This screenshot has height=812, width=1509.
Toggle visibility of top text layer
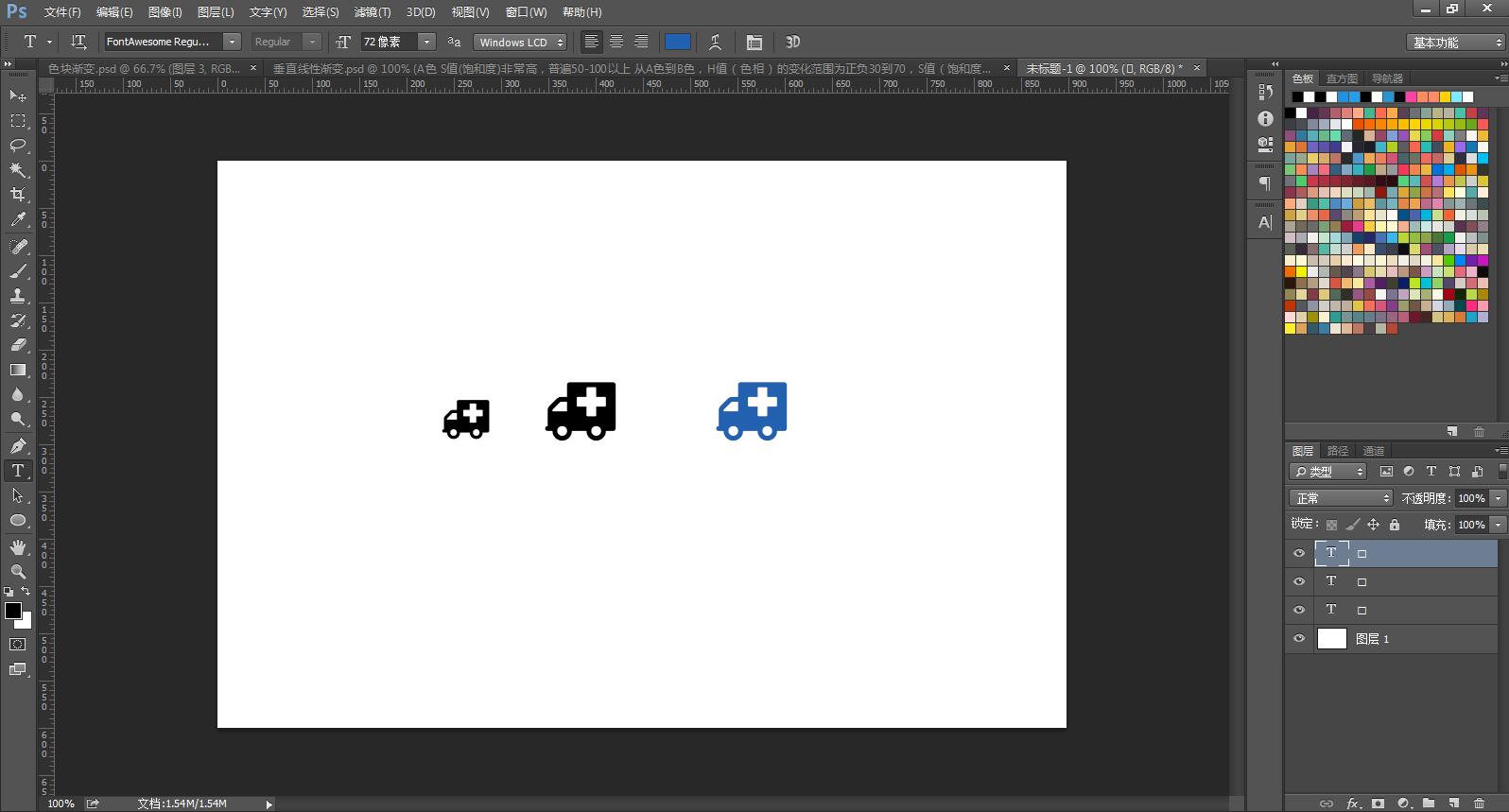pos(1299,554)
